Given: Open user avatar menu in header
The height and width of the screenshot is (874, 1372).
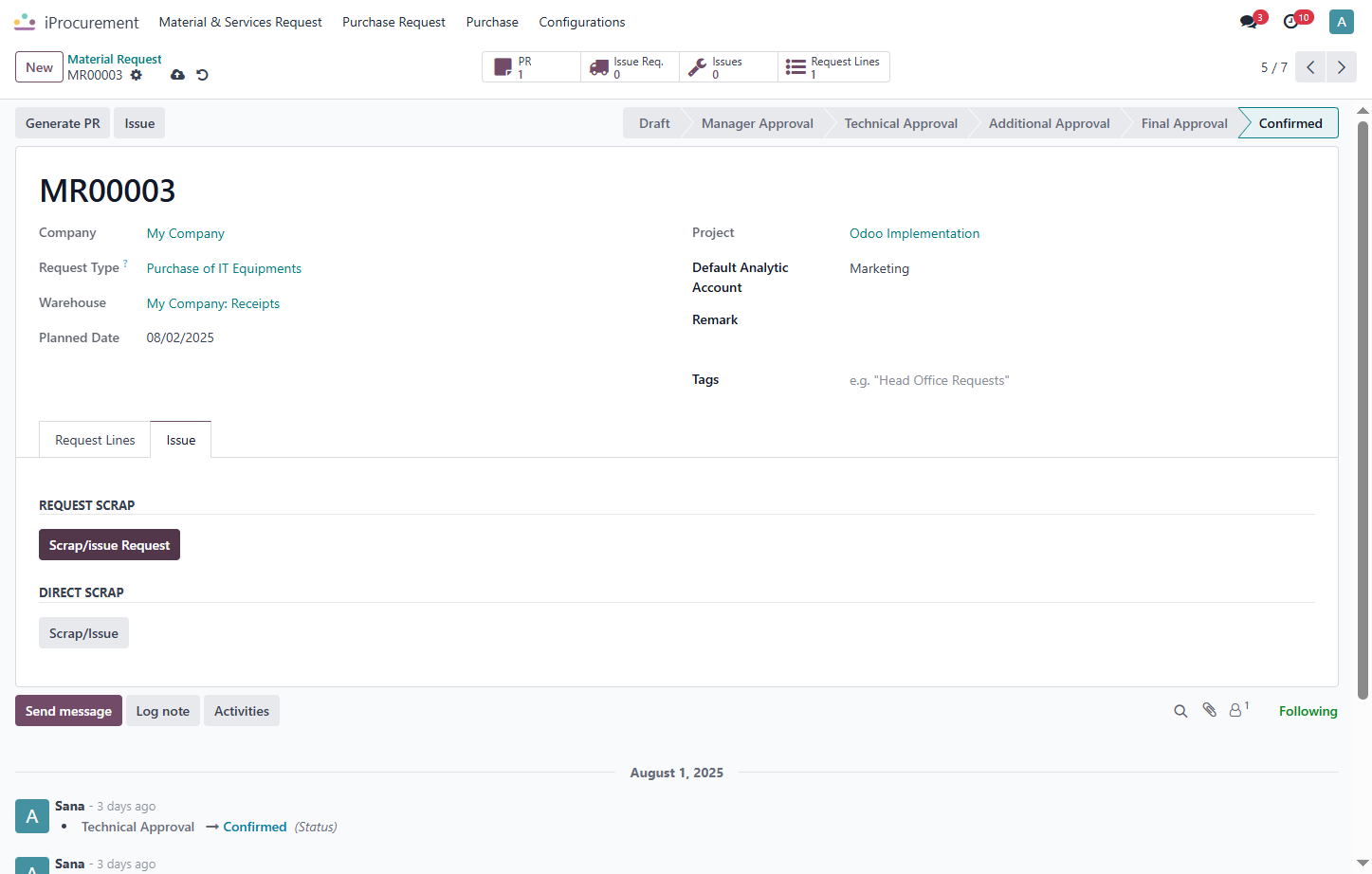Looking at the screenshot, I should pyautogui.click(x=1342, y=22).
